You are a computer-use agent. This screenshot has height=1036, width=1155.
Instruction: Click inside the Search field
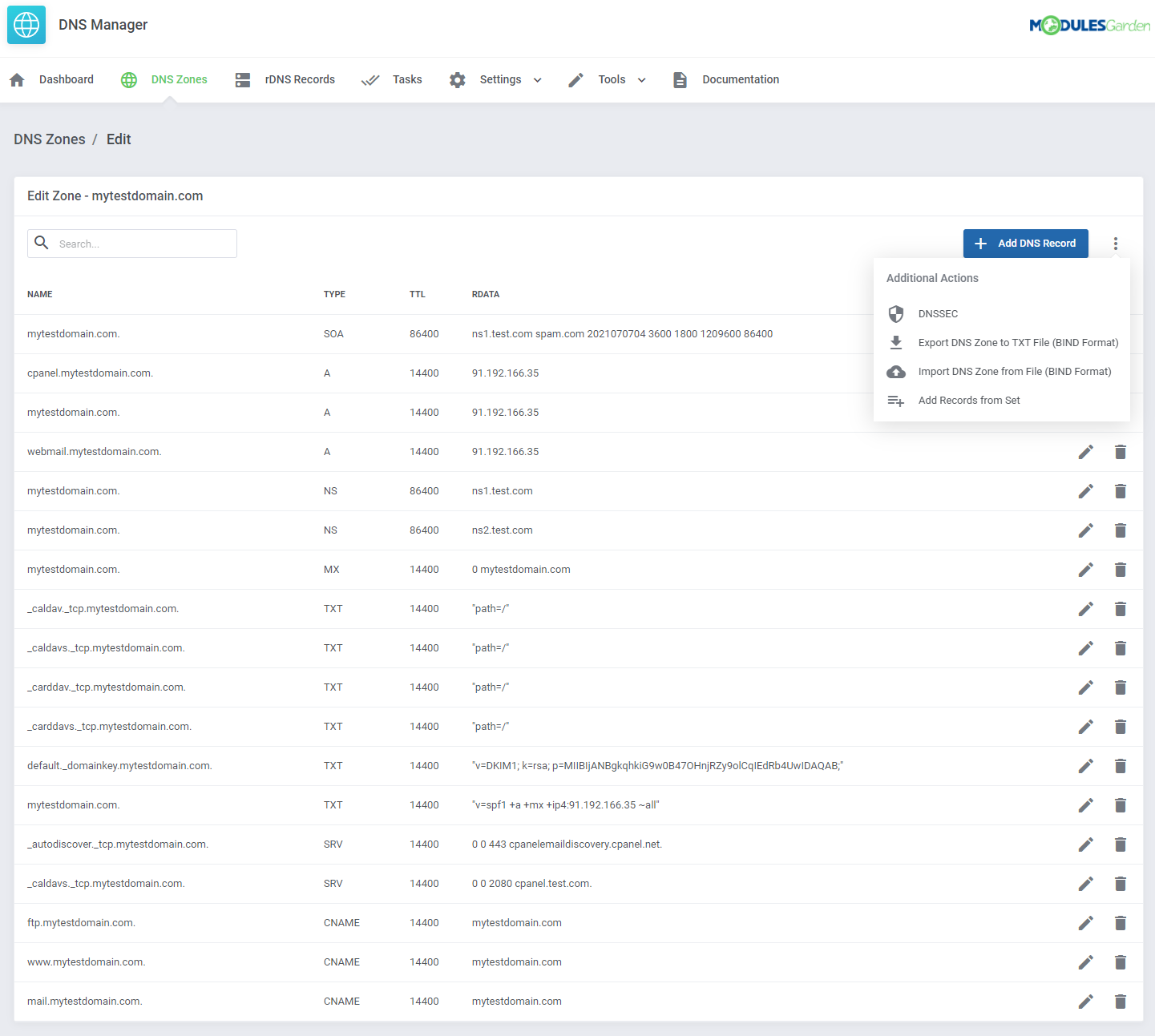pyautogui.click(x=132, y=243)
